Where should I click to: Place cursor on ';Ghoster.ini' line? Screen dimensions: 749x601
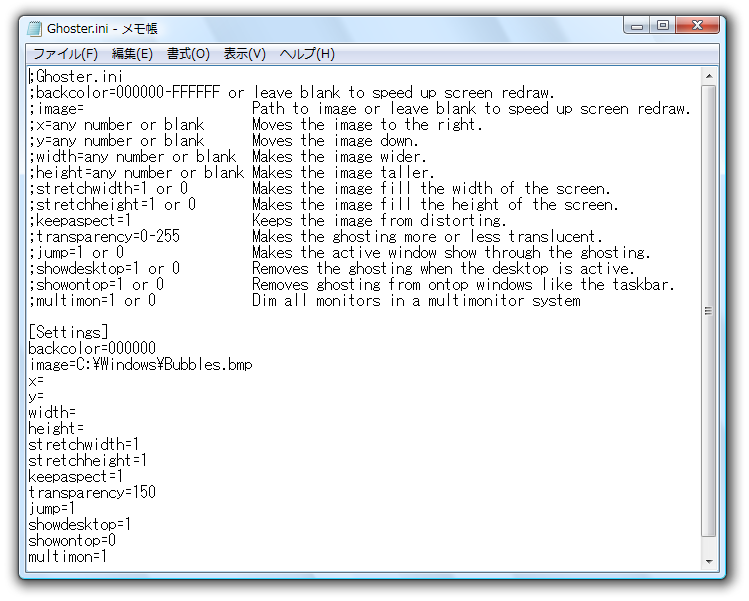[75, 76]
